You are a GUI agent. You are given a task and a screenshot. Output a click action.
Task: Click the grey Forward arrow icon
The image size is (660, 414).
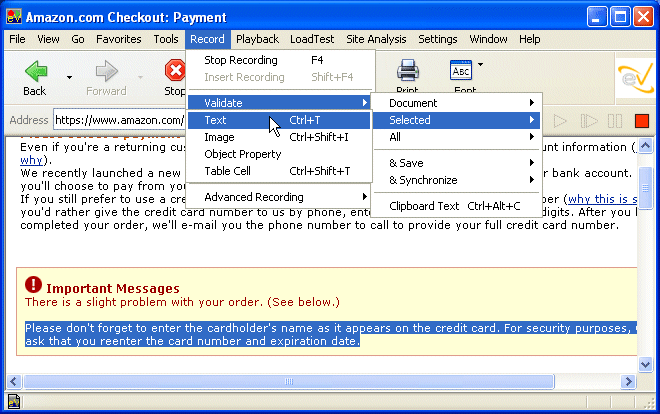click(106, 71)
